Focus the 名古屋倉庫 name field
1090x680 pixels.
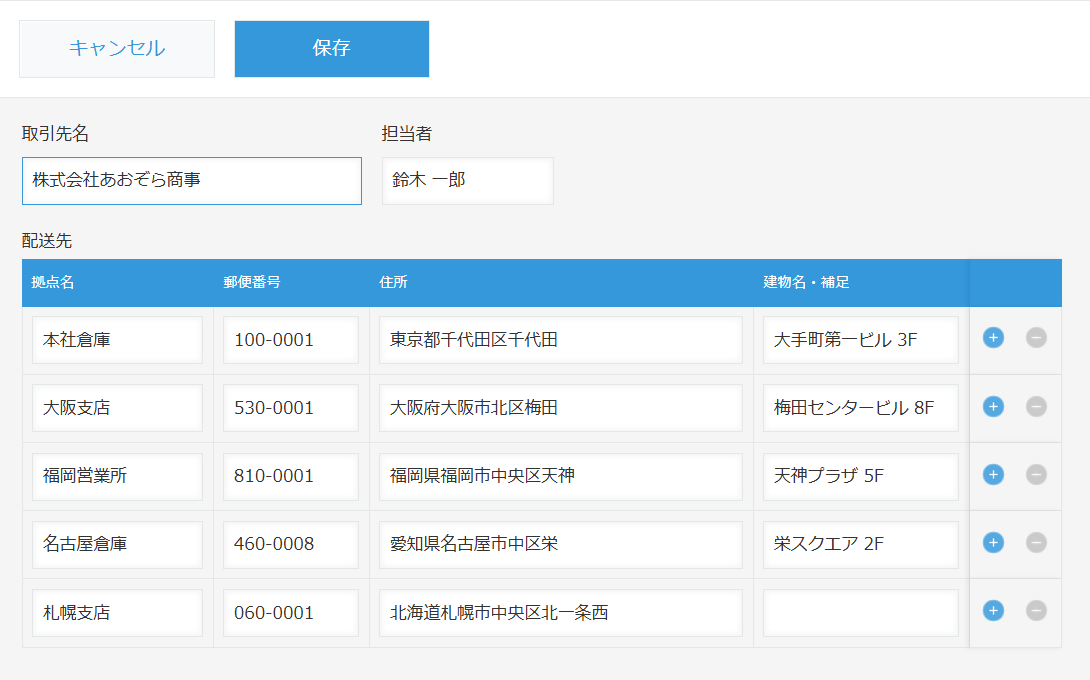click(117, 544)
